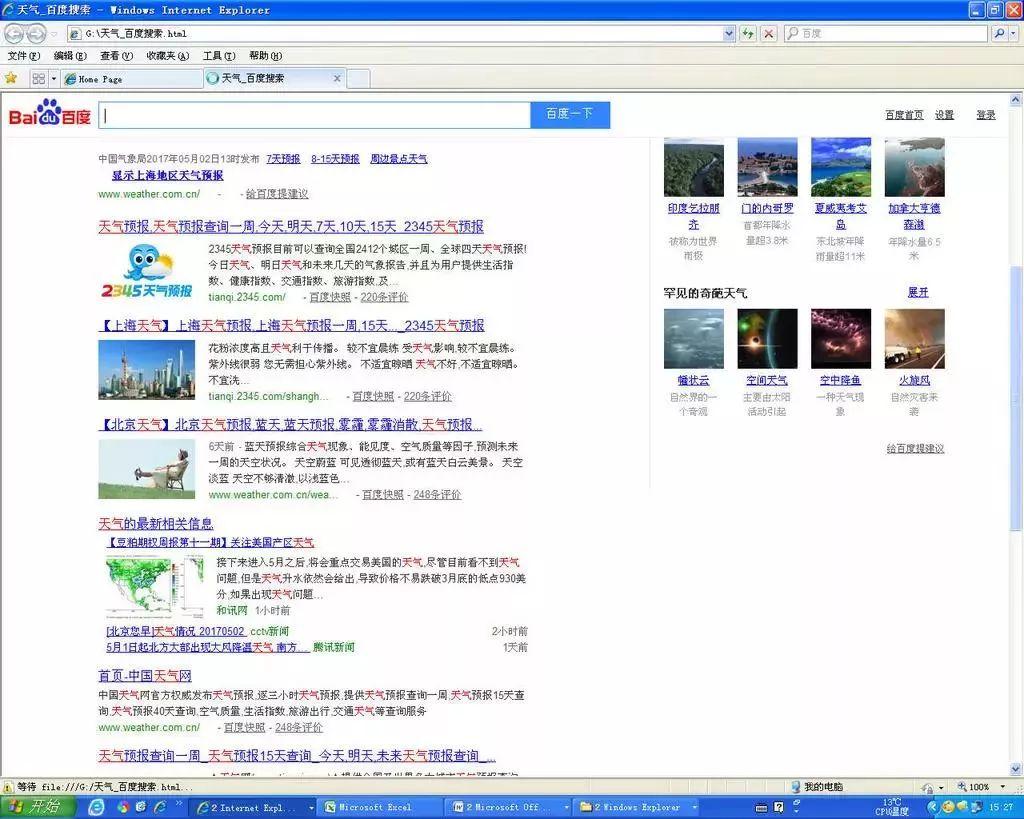Screen dimensions: 1024x819
Task: Click the search magnifier button
Action: click(999, 33)
